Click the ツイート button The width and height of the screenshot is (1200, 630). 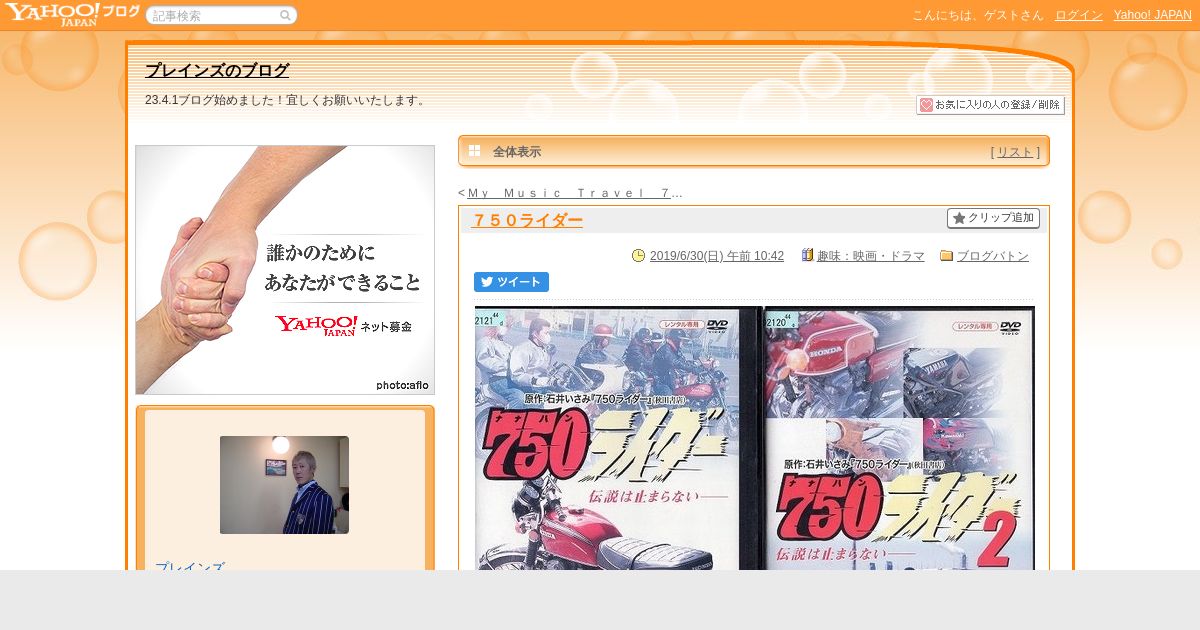click(511, 282)
